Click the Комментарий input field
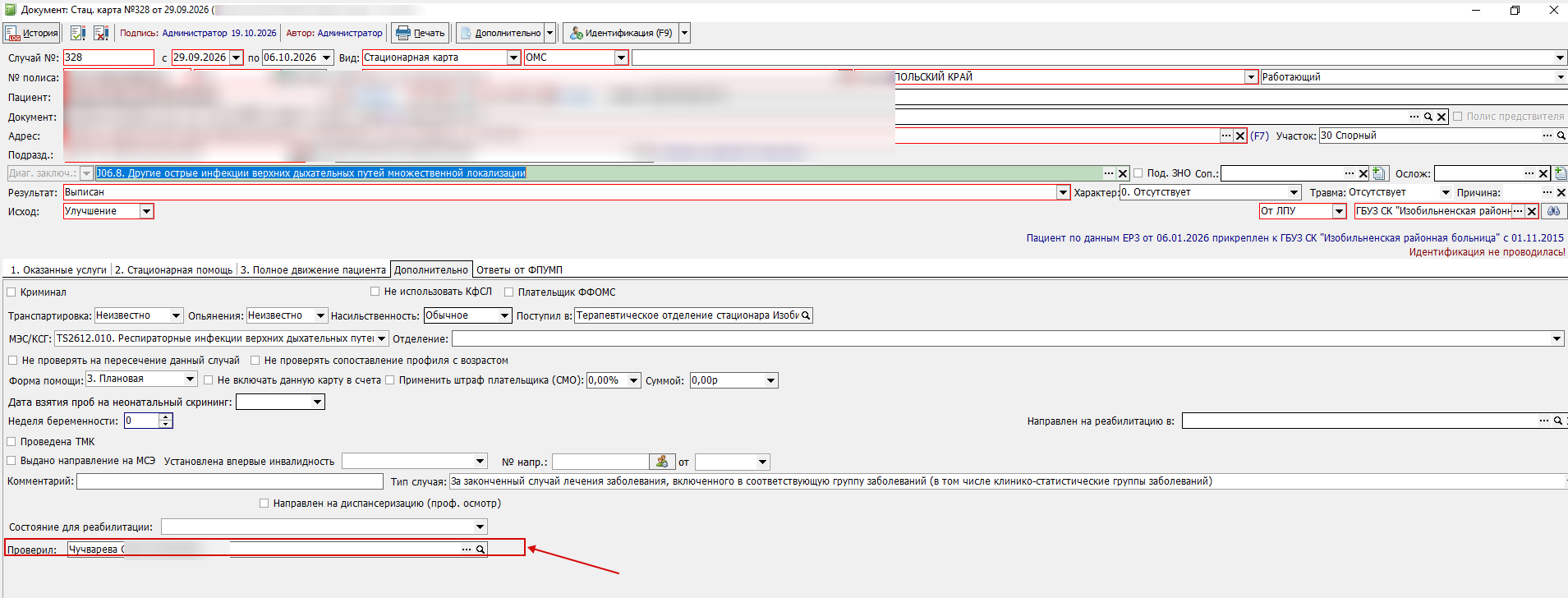Viewport: 1568px width, 598px height. [230, 481]
